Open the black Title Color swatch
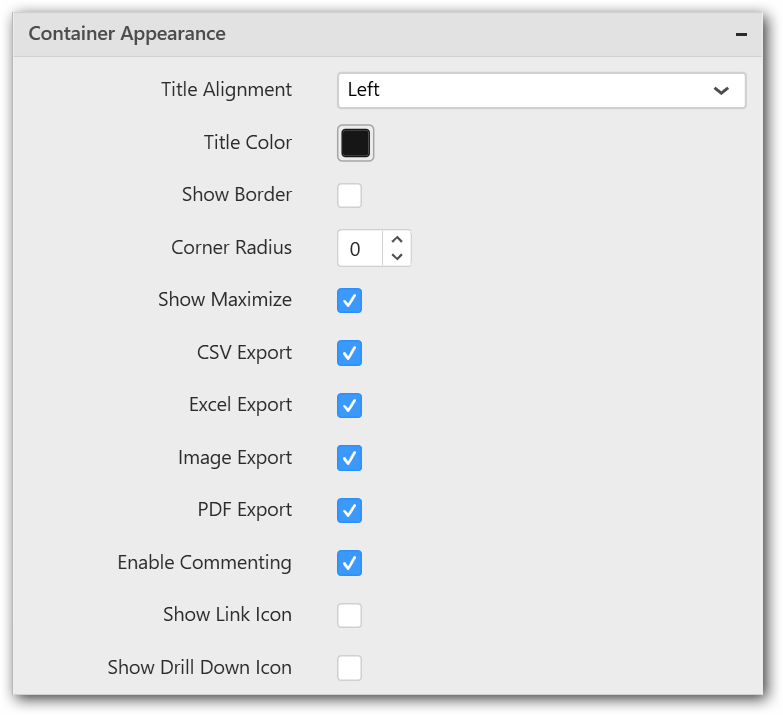 355,143
